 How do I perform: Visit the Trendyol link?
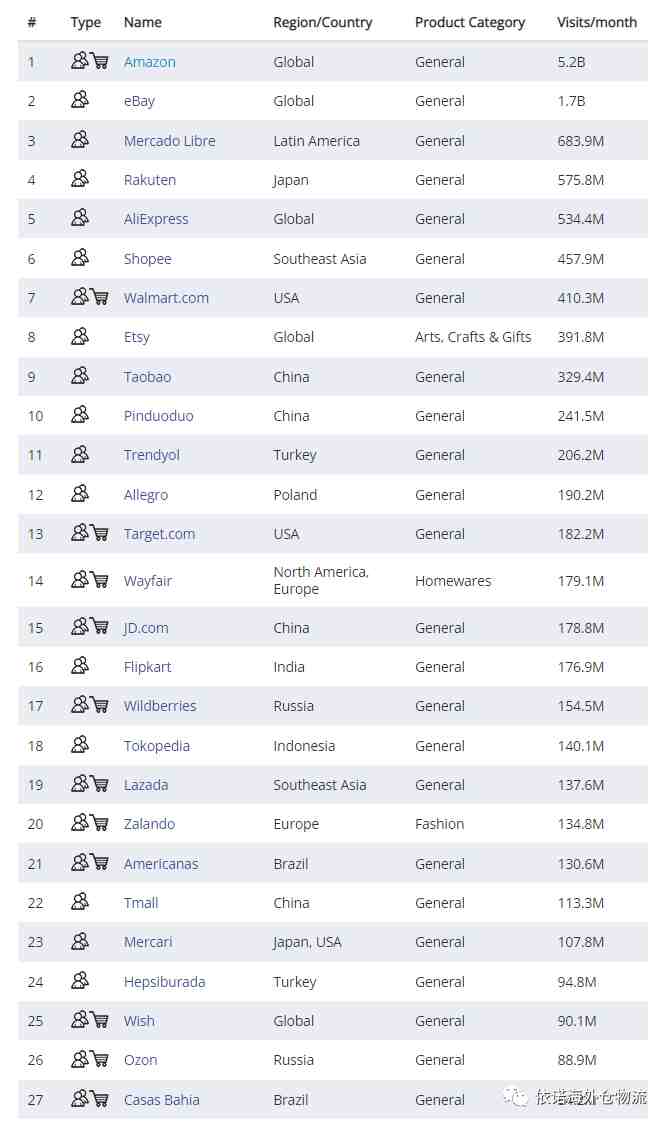click(152, 455)
